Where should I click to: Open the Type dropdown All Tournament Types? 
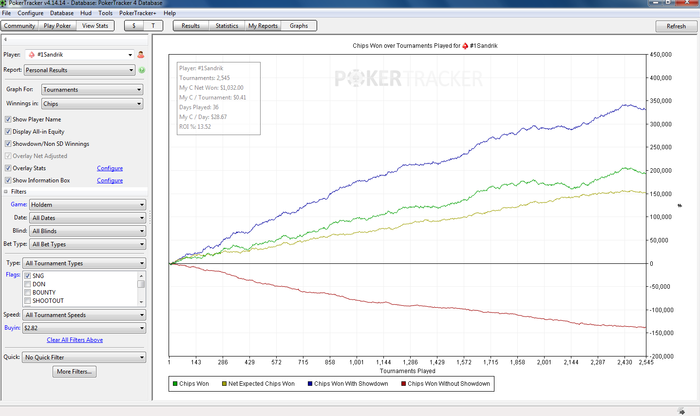(x=84, y=263)
